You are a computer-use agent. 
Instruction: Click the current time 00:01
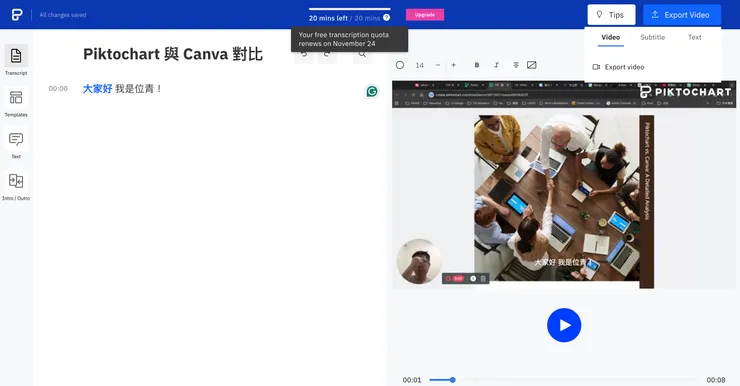[x=412, y=380]
